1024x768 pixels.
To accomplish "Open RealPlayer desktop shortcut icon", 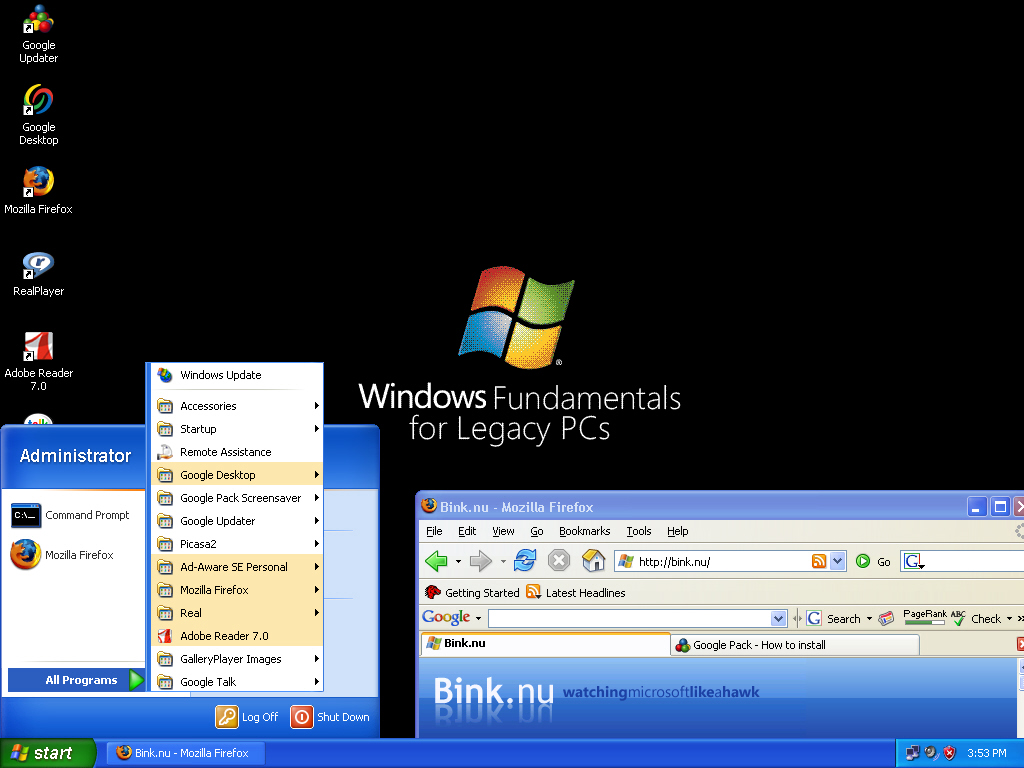I will pos(38,267).
